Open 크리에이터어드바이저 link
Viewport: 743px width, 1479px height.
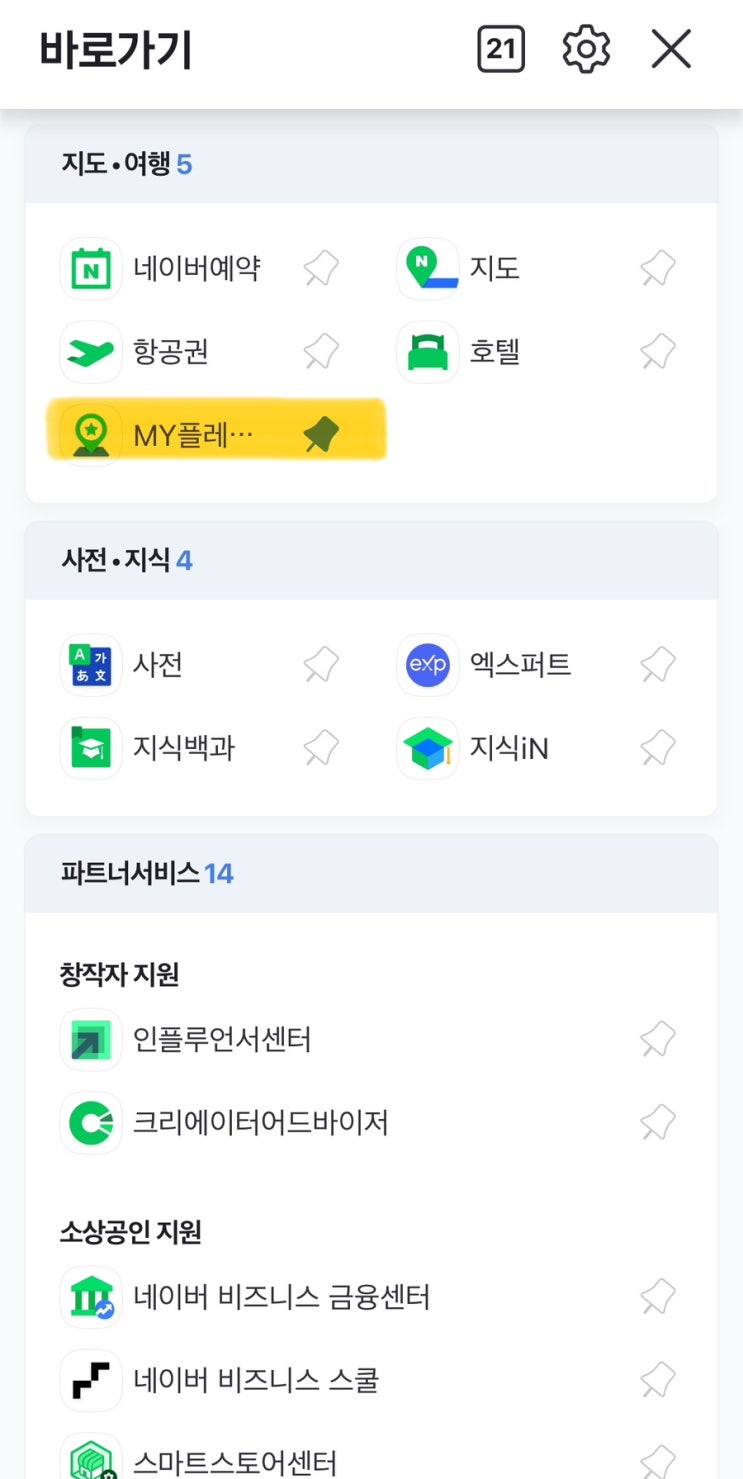click(260, 1123)
